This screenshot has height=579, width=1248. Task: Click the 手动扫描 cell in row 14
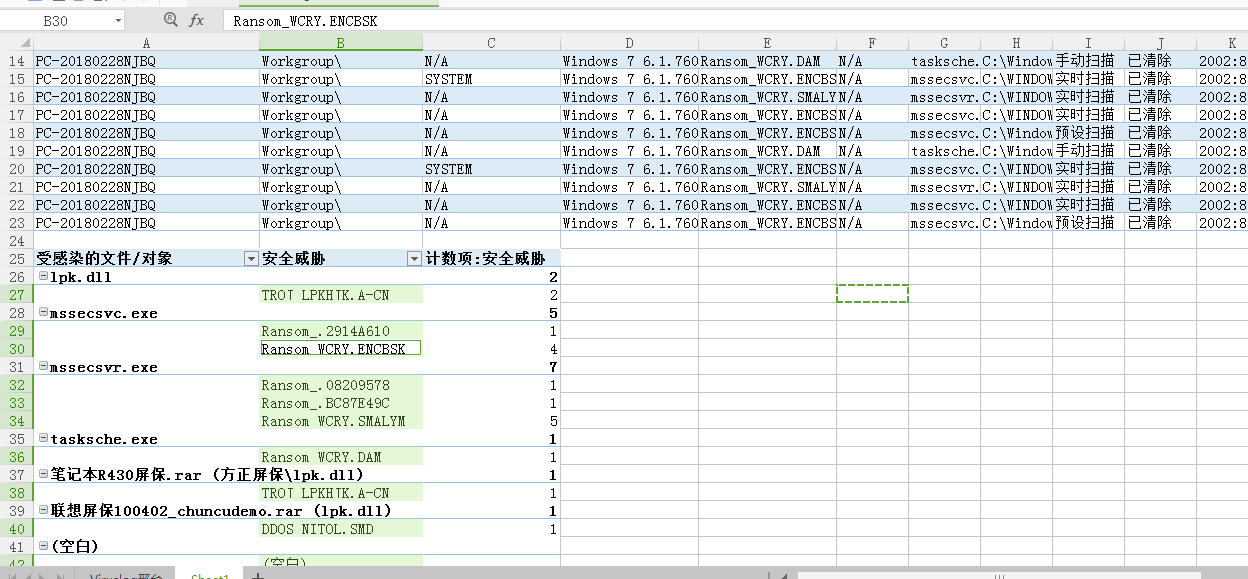(1088, 61)
